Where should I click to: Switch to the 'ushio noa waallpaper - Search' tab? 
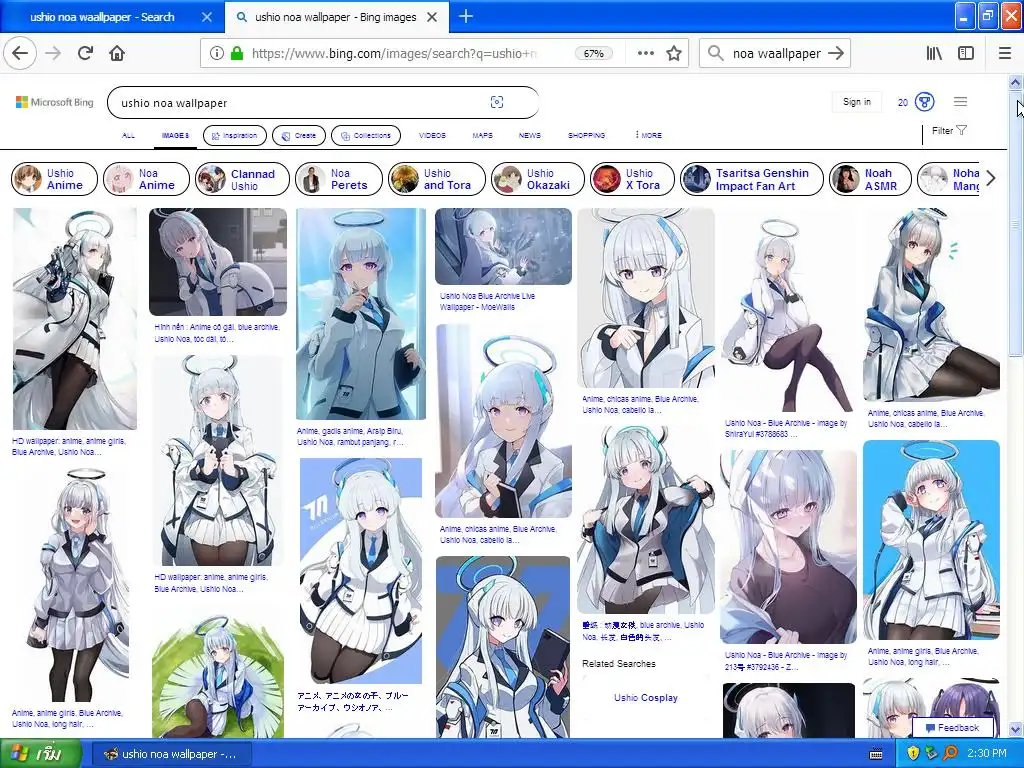pos(102,17)
